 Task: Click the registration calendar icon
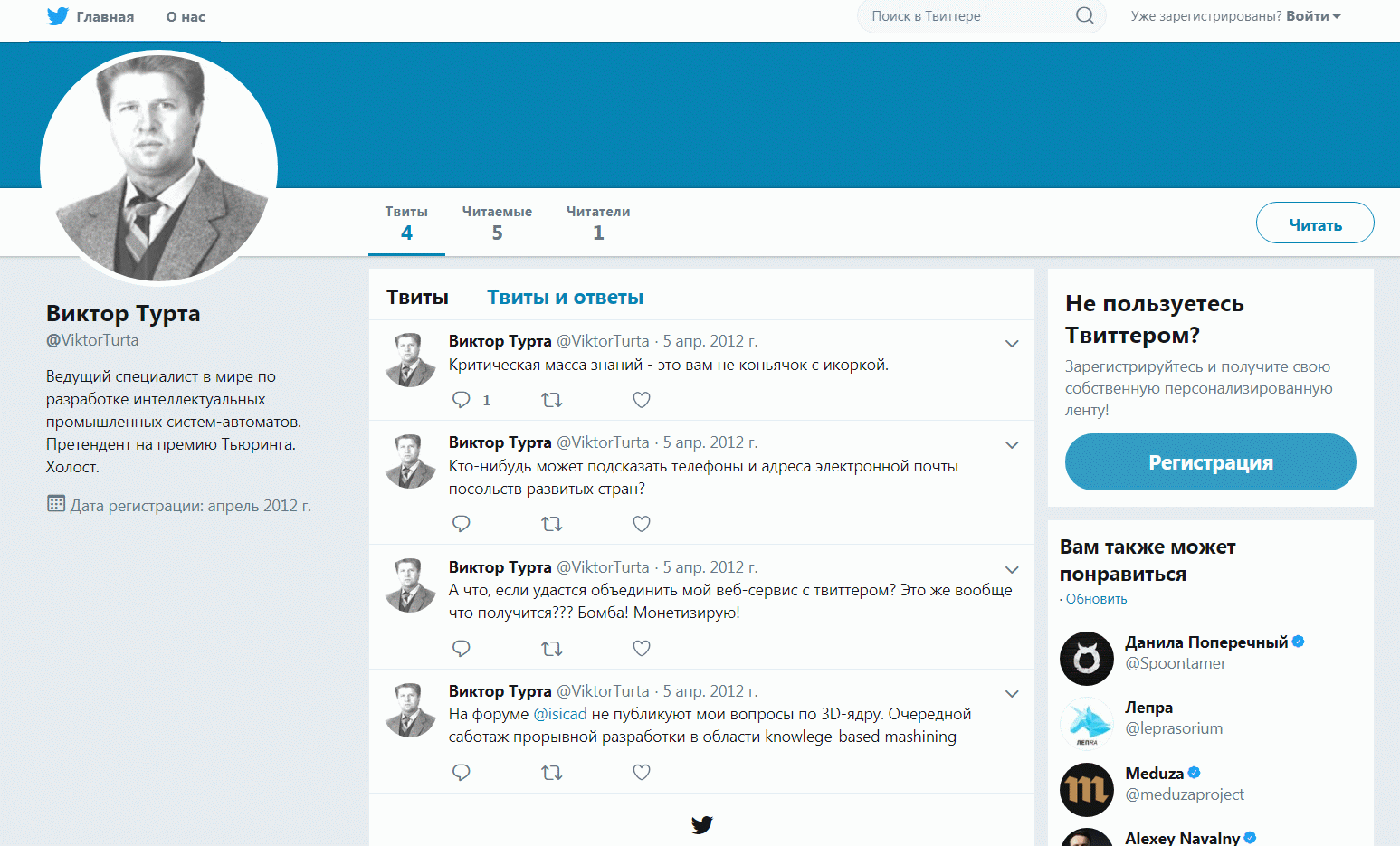point(56,503)
